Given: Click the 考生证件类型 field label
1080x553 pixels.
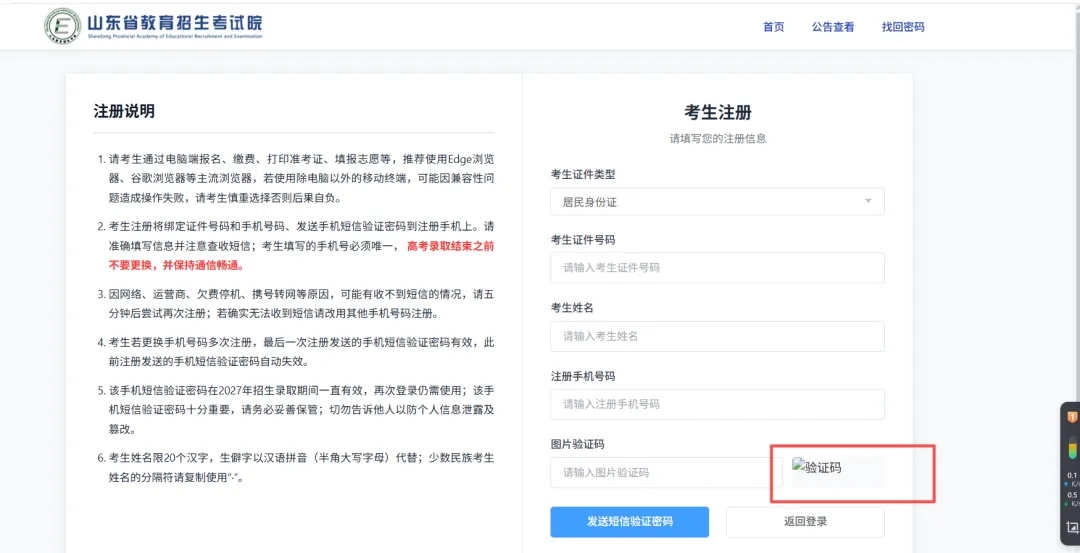Looking at the screenshot, I should pyautogui.click(x=583, y=174).
